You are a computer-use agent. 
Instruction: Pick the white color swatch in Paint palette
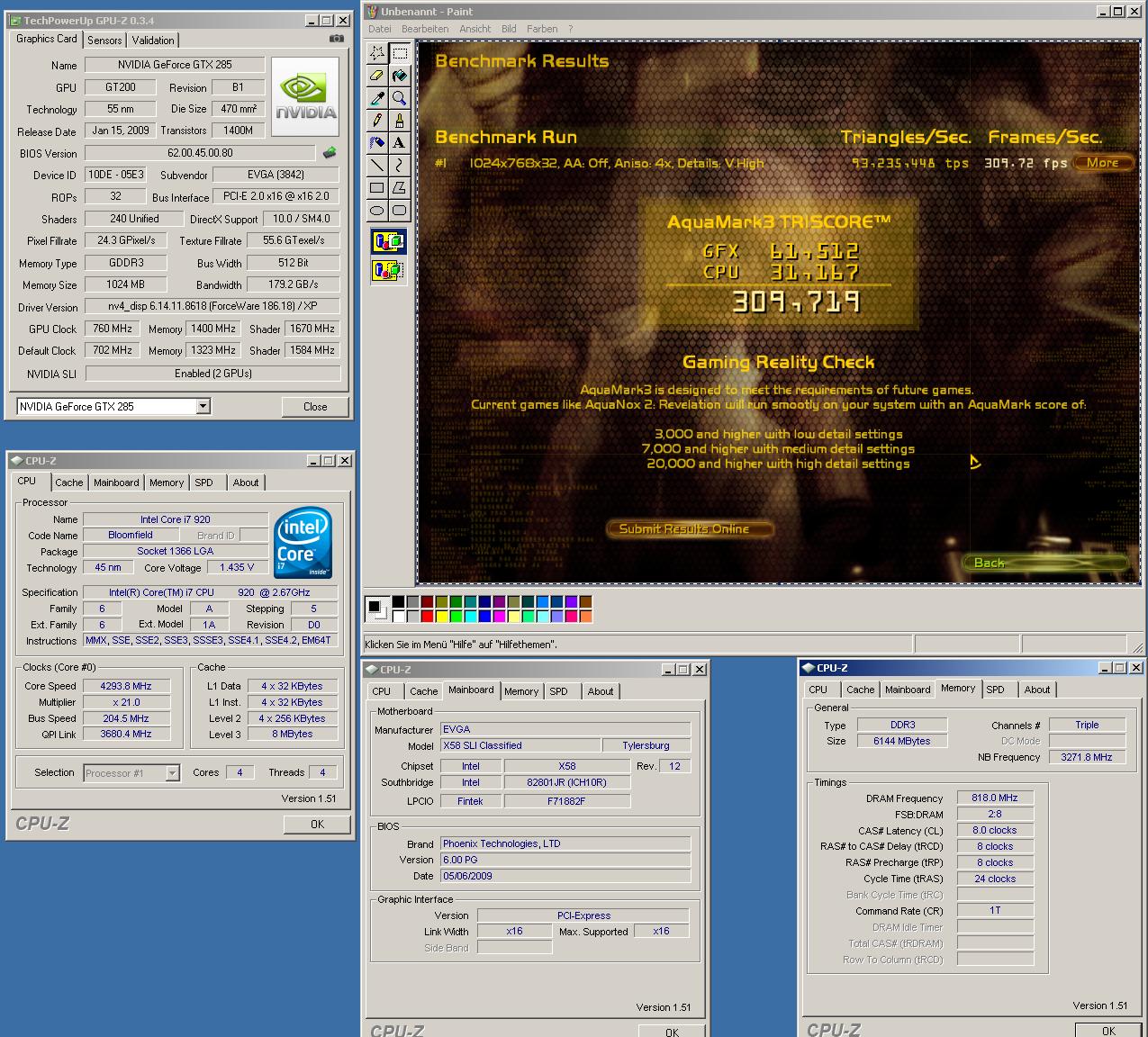(x=398, y=616)
